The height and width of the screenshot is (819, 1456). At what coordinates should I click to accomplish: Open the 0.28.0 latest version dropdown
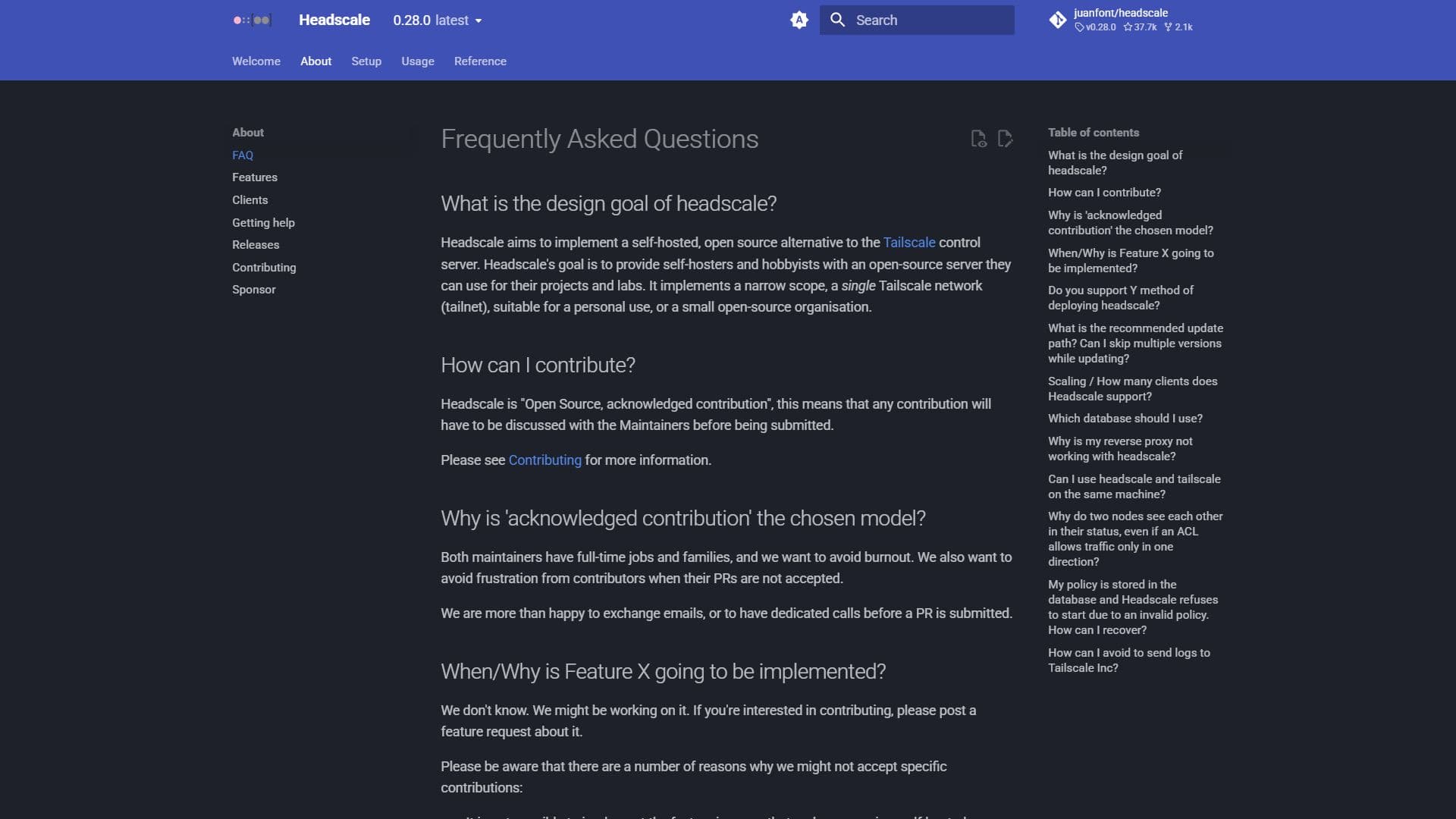click(x=438, y=20)
